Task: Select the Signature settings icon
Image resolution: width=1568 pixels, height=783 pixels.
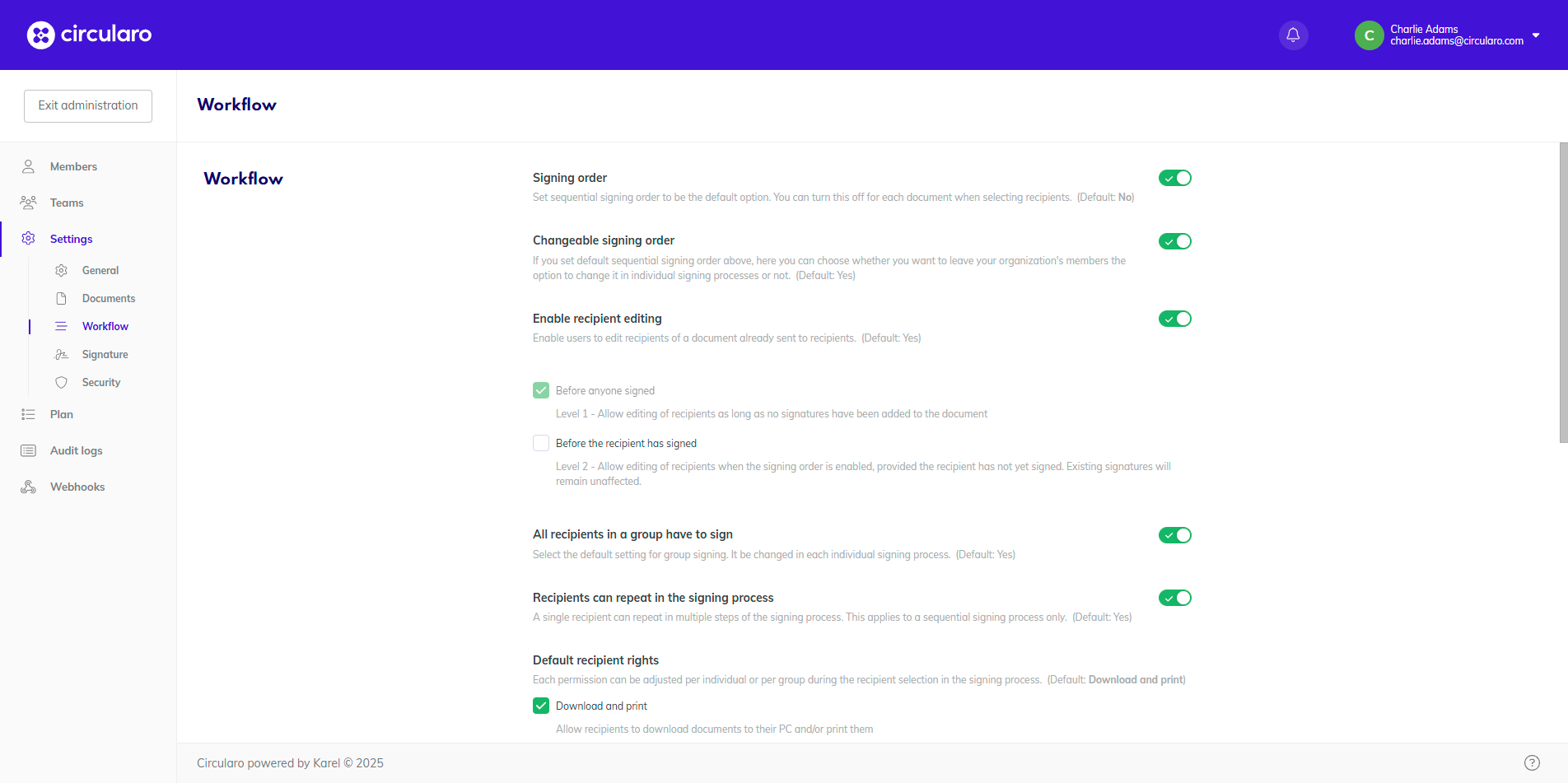Action: point(61,354)
